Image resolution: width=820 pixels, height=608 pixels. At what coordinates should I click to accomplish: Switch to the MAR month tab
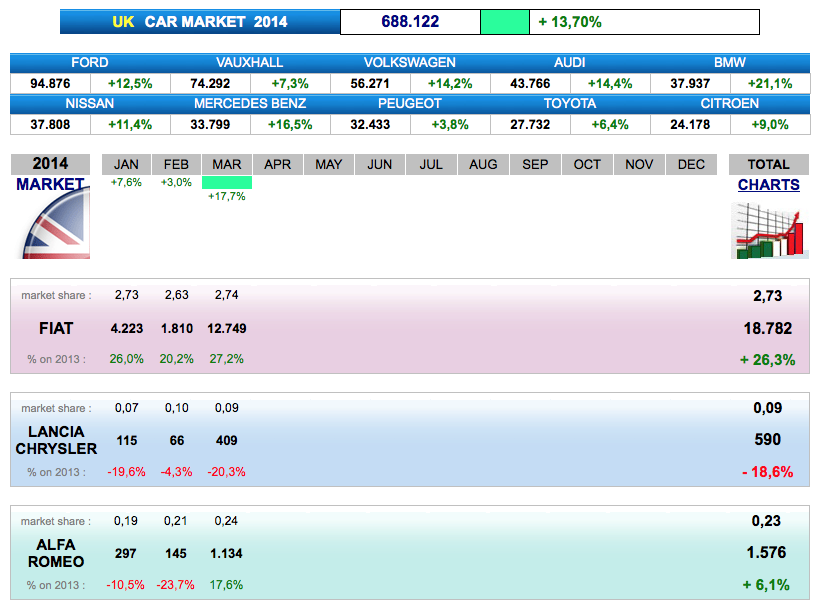point(226,165)
